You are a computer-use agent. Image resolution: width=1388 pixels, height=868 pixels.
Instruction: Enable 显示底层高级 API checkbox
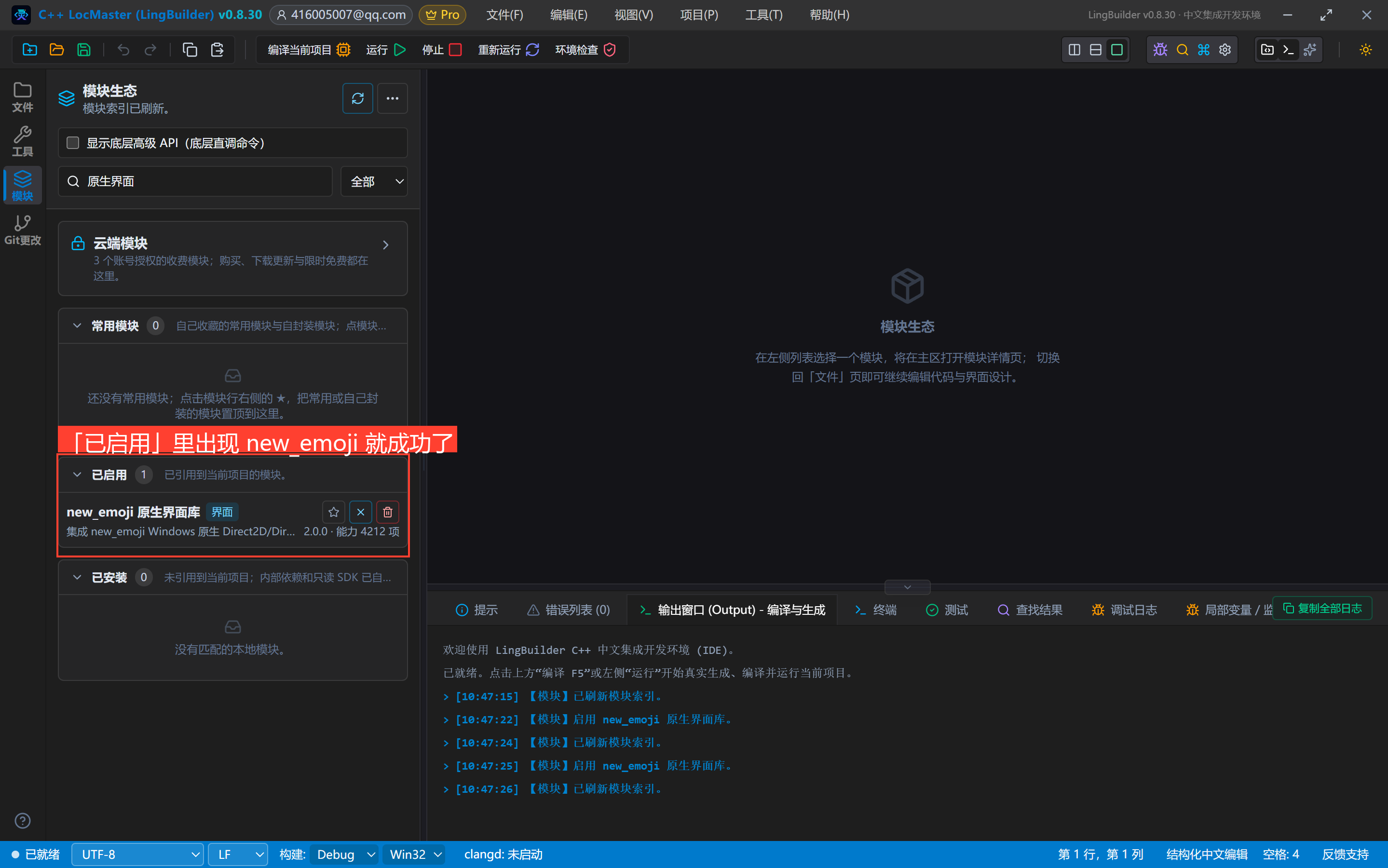73,142
